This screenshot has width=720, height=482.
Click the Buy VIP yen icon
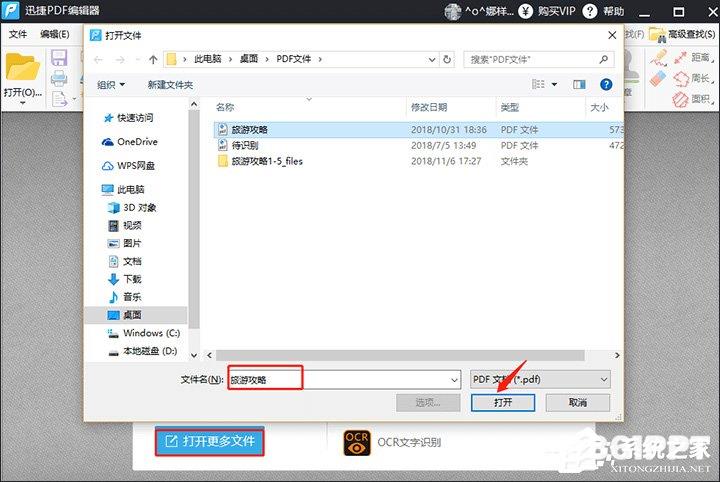click(525, 11)
